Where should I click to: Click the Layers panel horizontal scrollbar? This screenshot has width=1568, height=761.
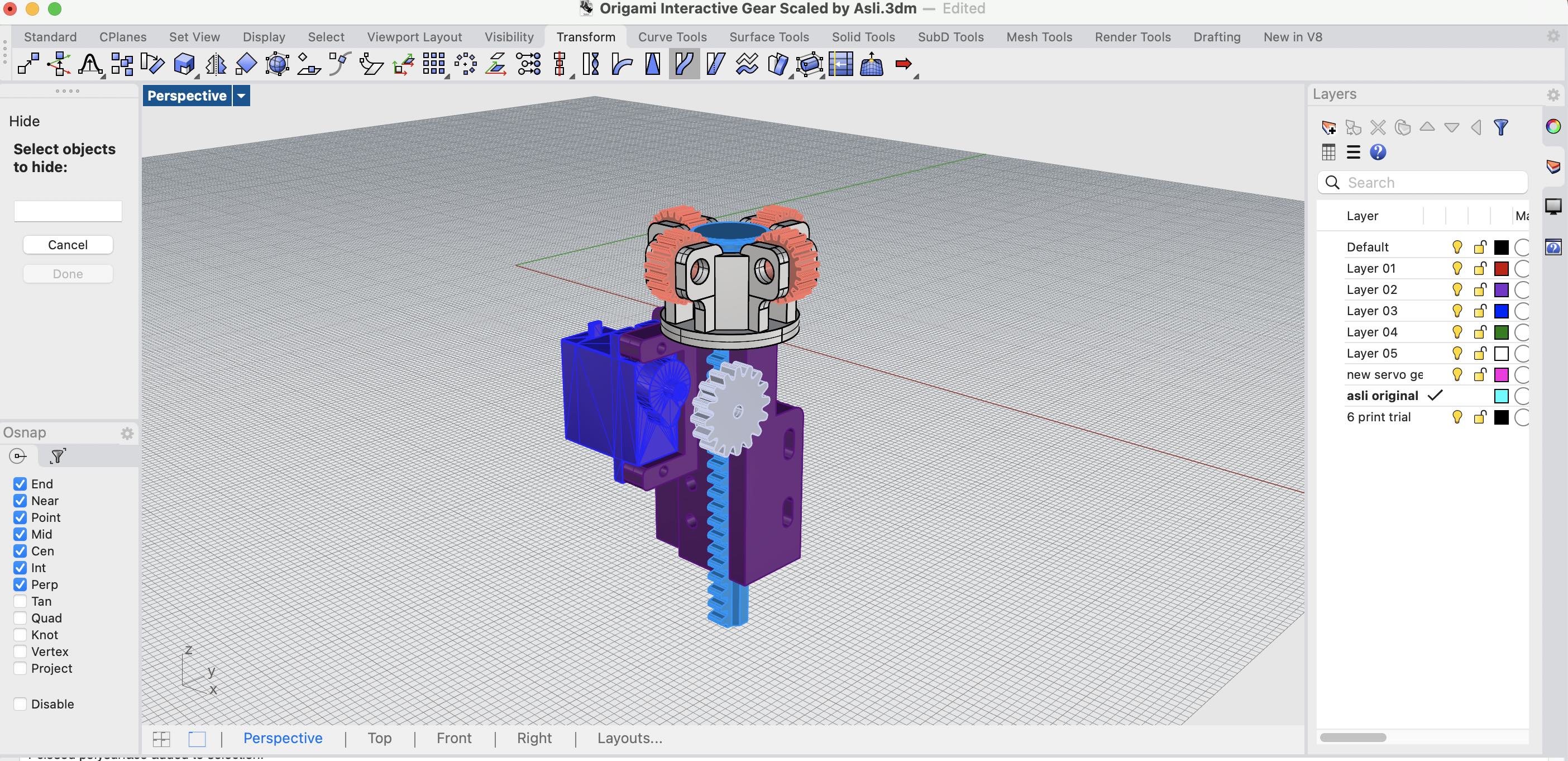coord(1352,737)
